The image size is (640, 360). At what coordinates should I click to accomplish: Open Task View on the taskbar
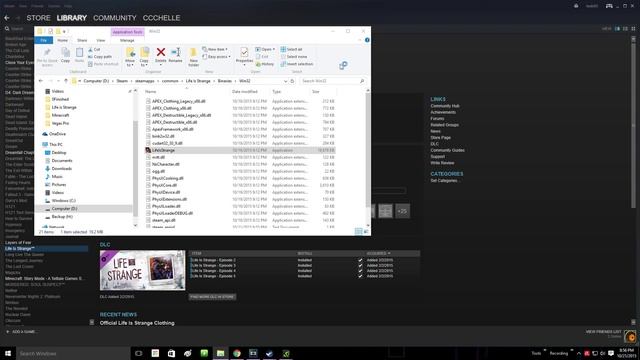coord(139,353)
